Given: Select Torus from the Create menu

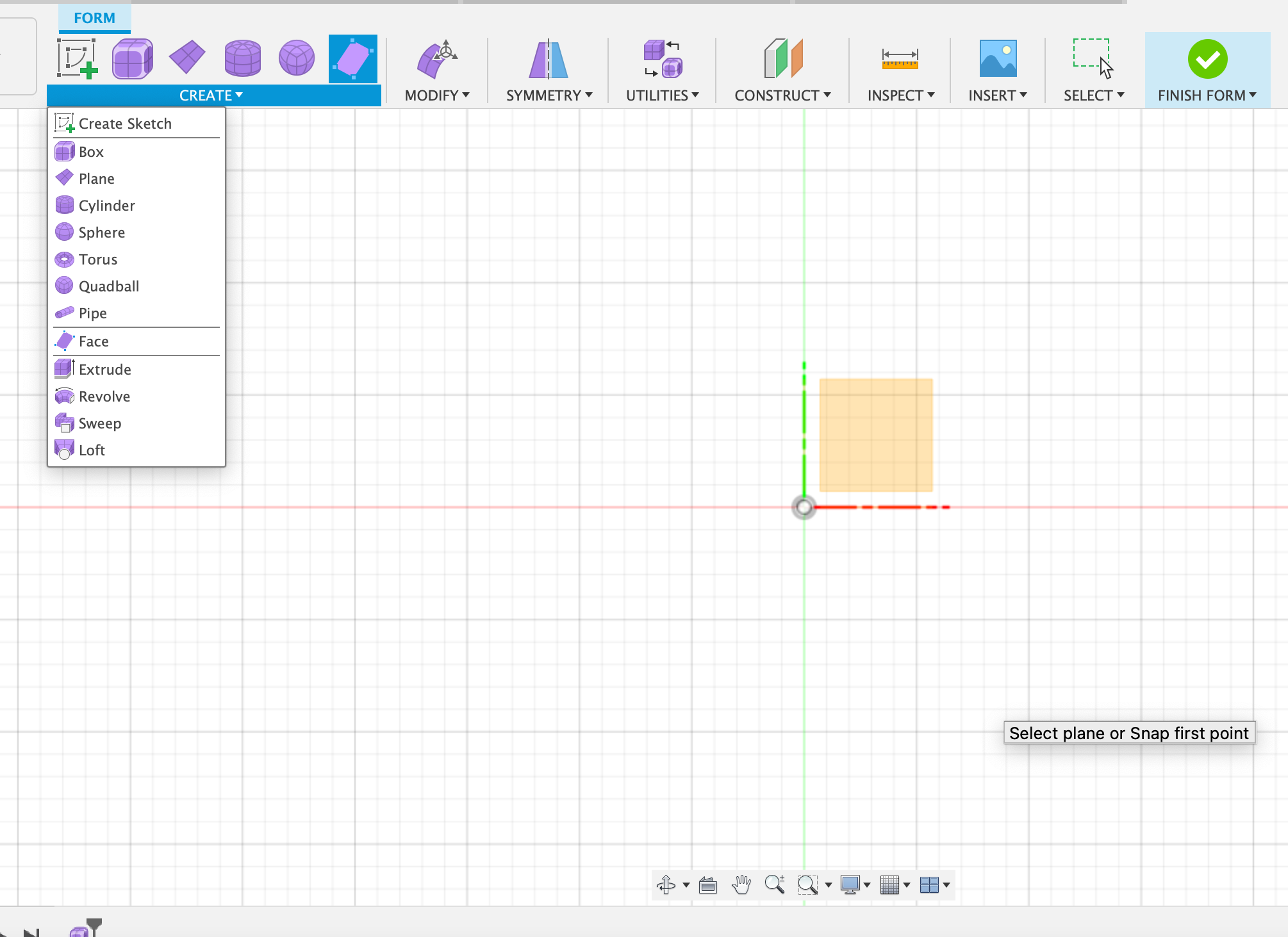Looking at the screenshot, I should 97,259.
